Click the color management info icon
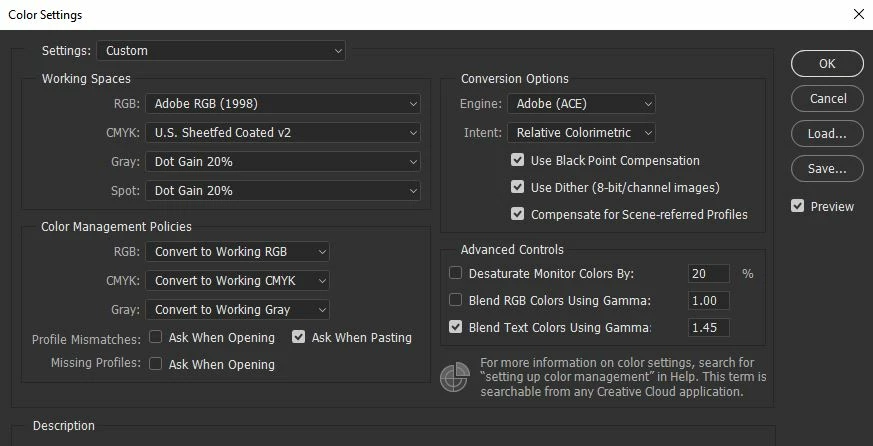 pos(454,377)
